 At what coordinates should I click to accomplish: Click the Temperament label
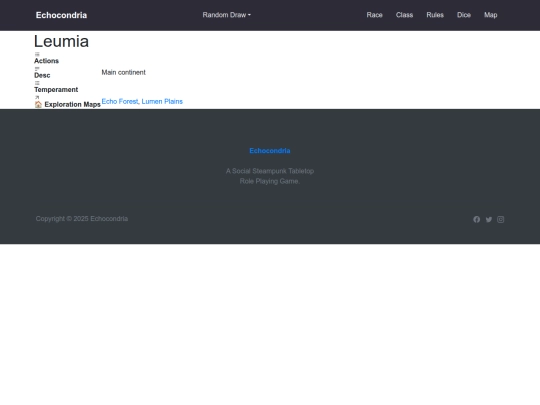(56, 90)
